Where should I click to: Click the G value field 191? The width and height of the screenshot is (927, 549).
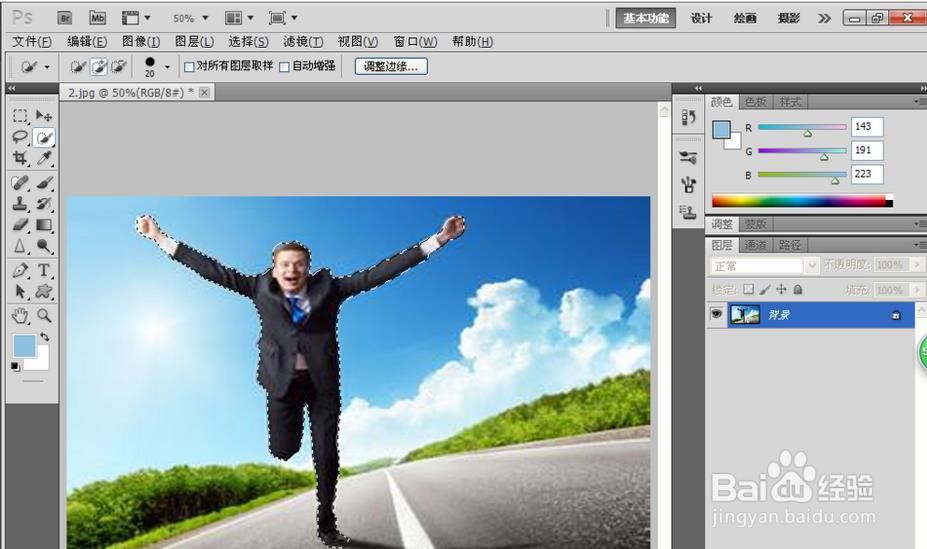click(x=867, y=150)
